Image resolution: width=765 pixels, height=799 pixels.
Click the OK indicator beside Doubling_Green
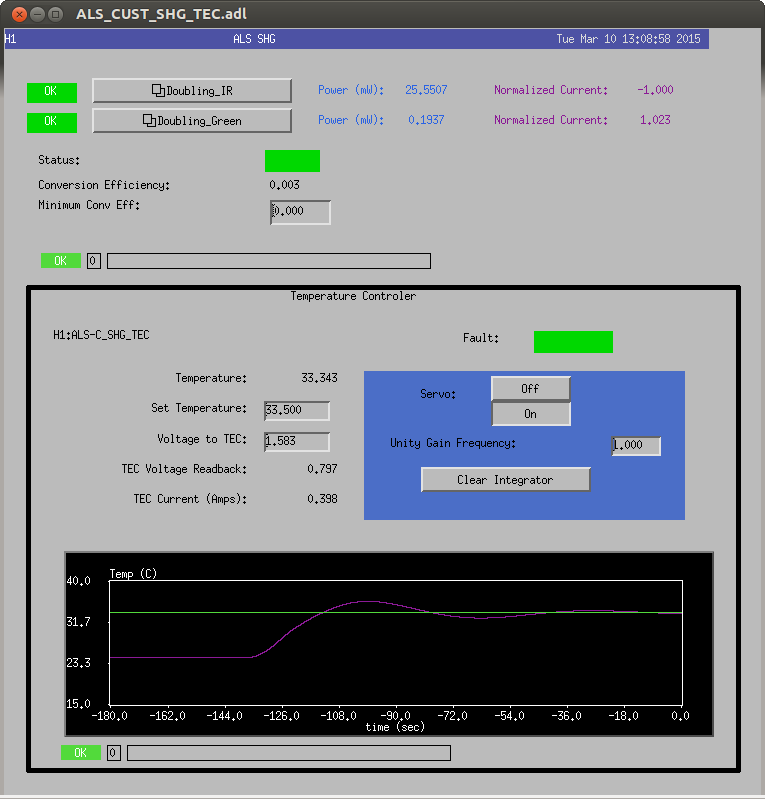[51, 122]
